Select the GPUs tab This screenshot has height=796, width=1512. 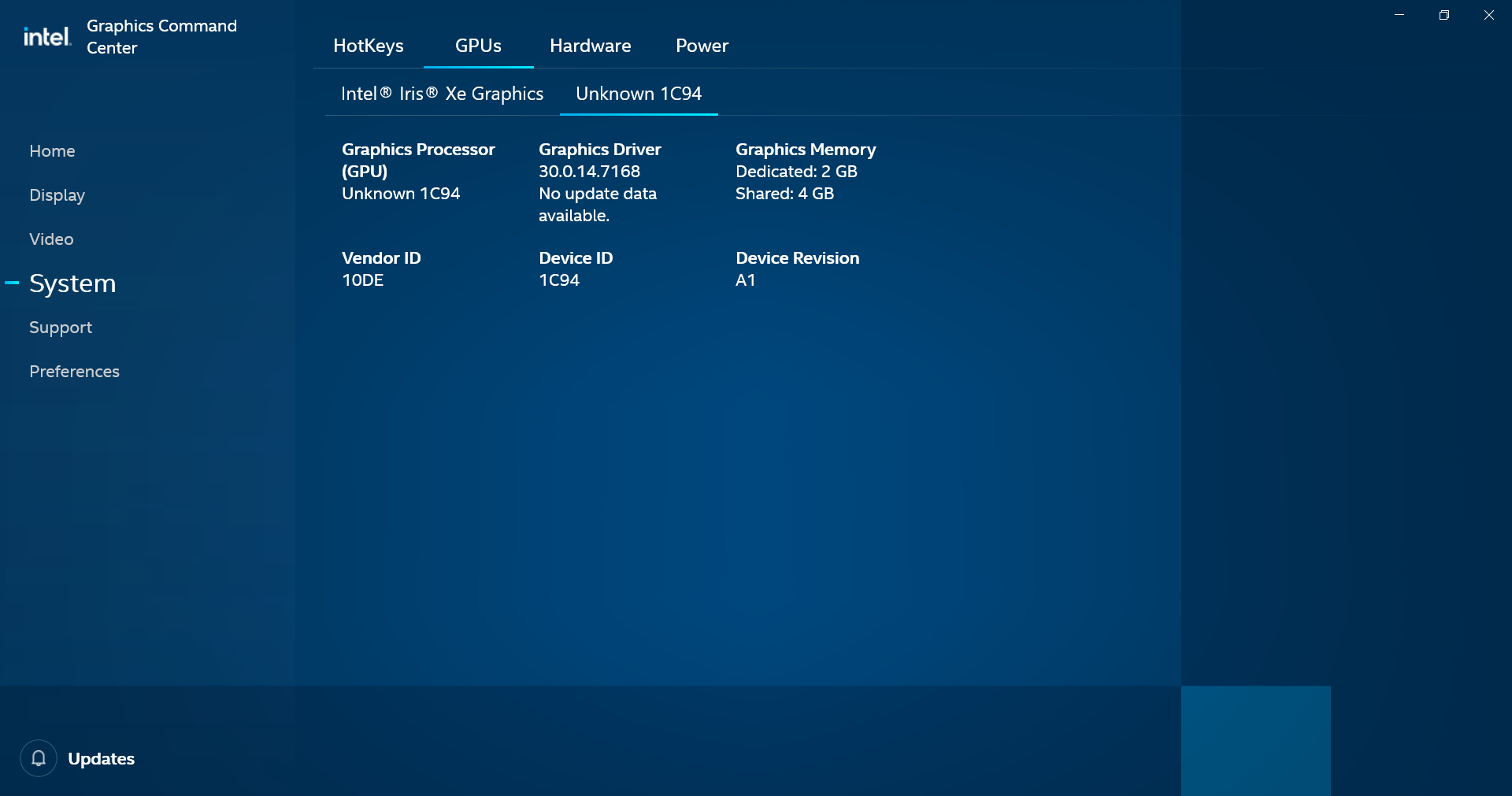pos(478,46)
